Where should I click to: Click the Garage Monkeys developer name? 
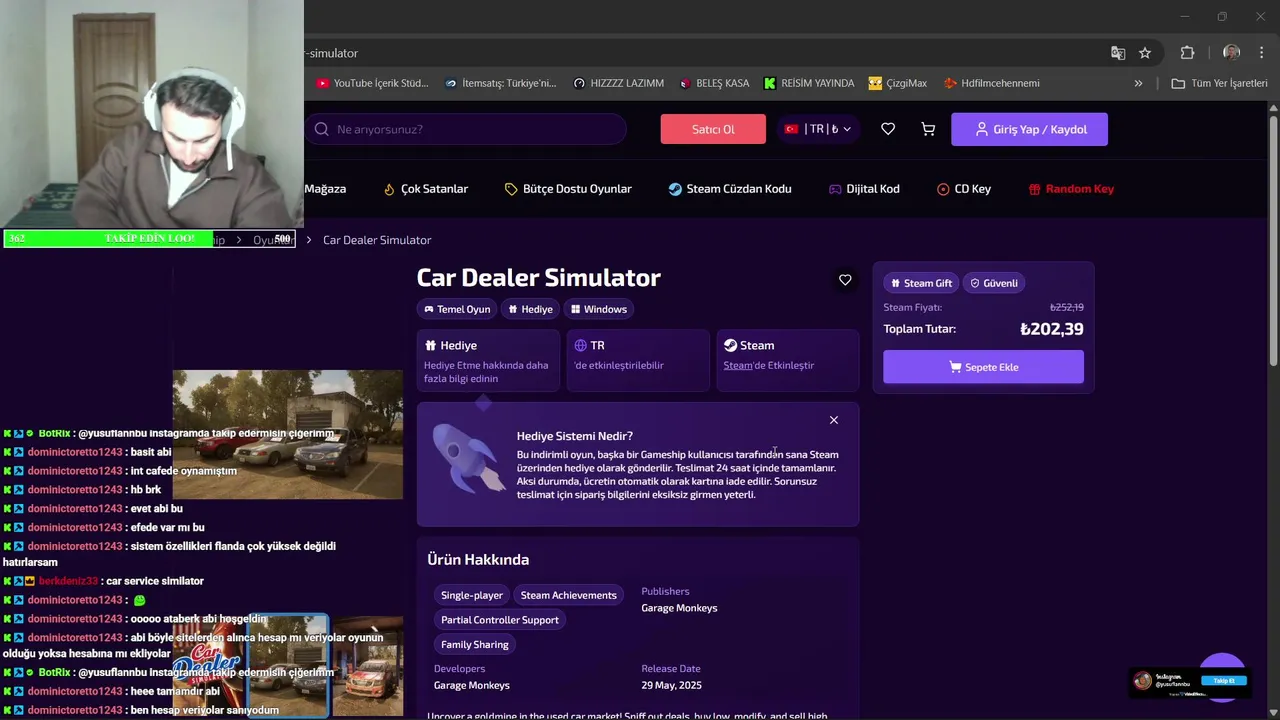(x=472, y=685)
